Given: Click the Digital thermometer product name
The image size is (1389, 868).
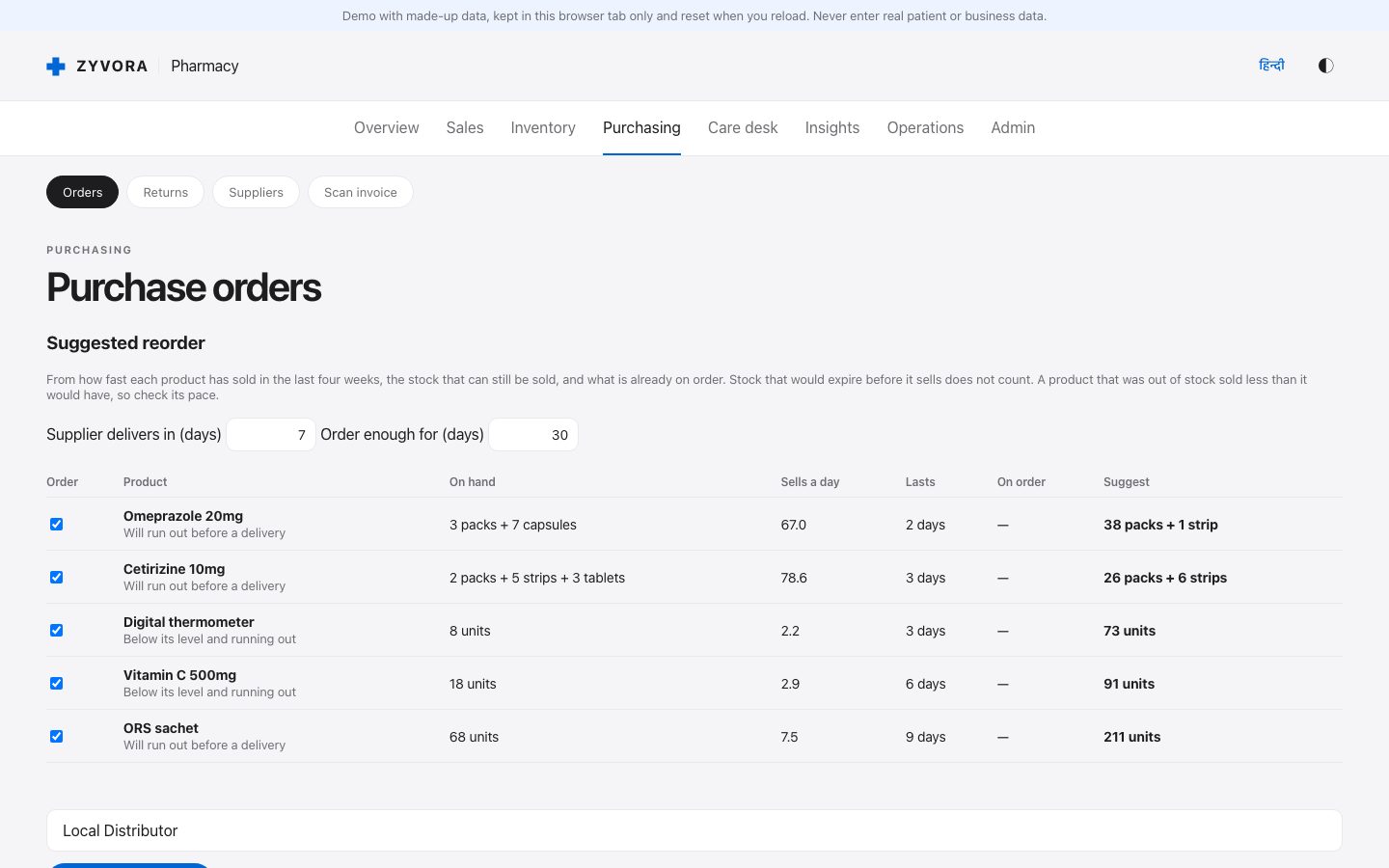Looking at the screenshot, I should [189, 622].
